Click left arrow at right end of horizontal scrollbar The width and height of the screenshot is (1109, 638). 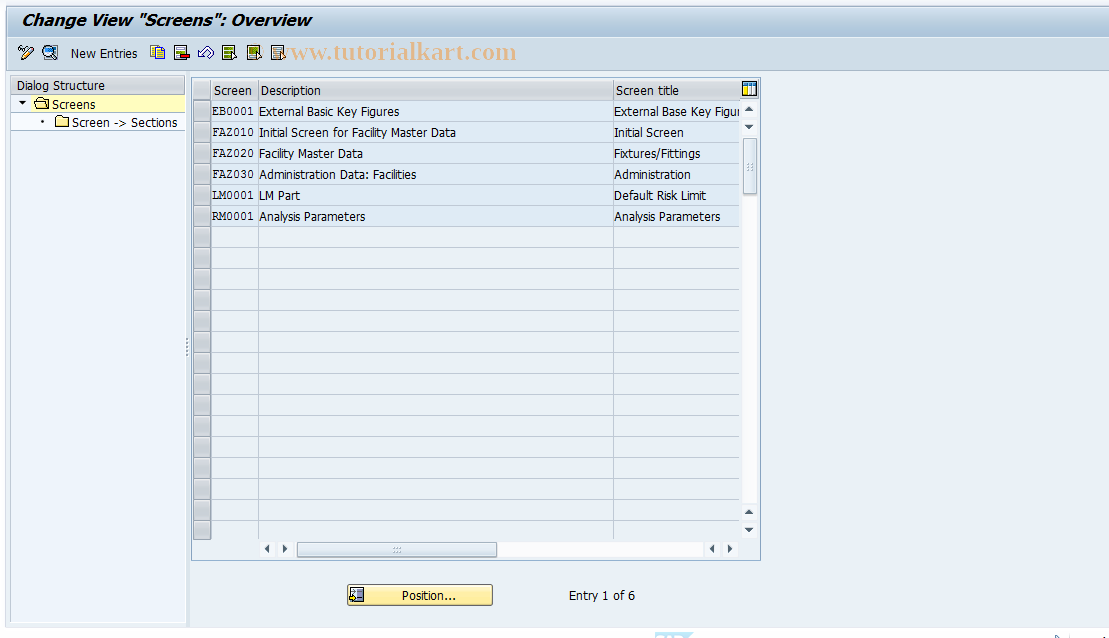tap(712, 549)
